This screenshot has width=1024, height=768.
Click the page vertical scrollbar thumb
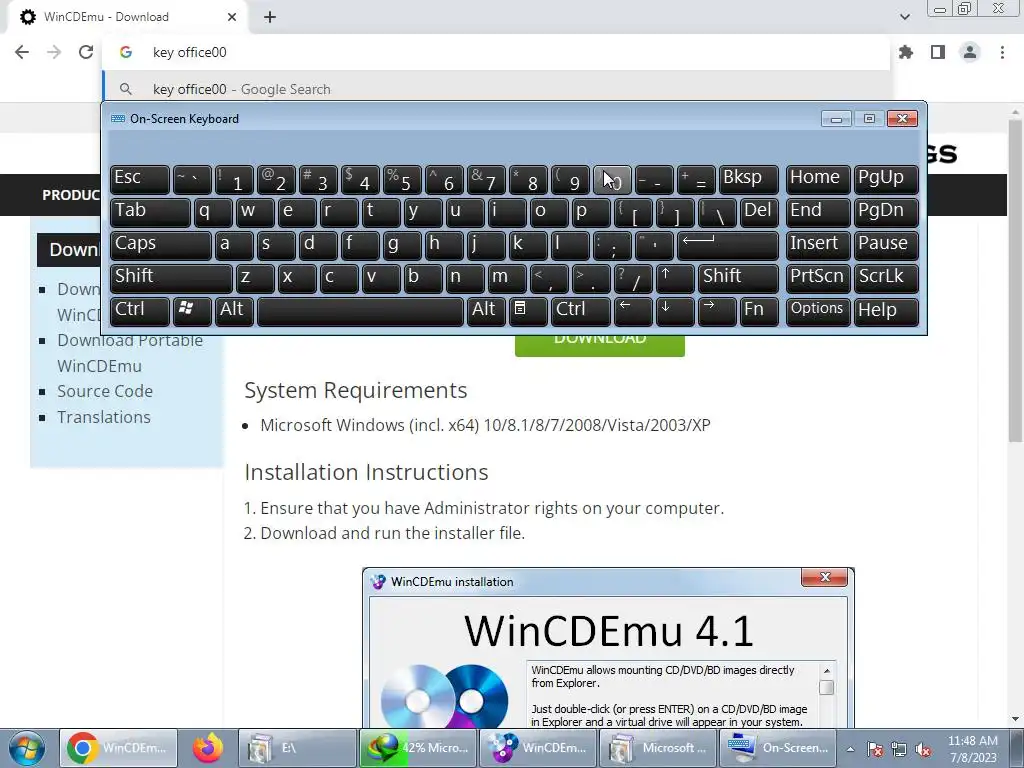(x=1015, y=281)
